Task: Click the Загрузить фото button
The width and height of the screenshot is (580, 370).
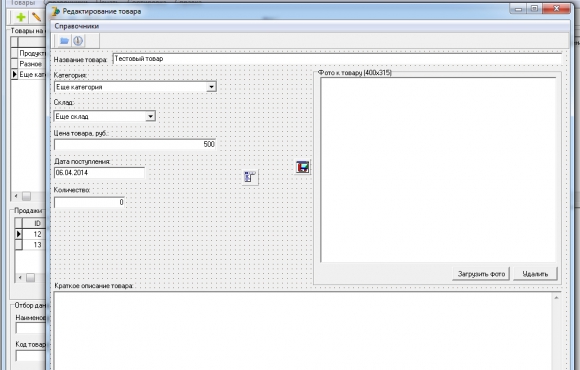Action: (481, 274)
